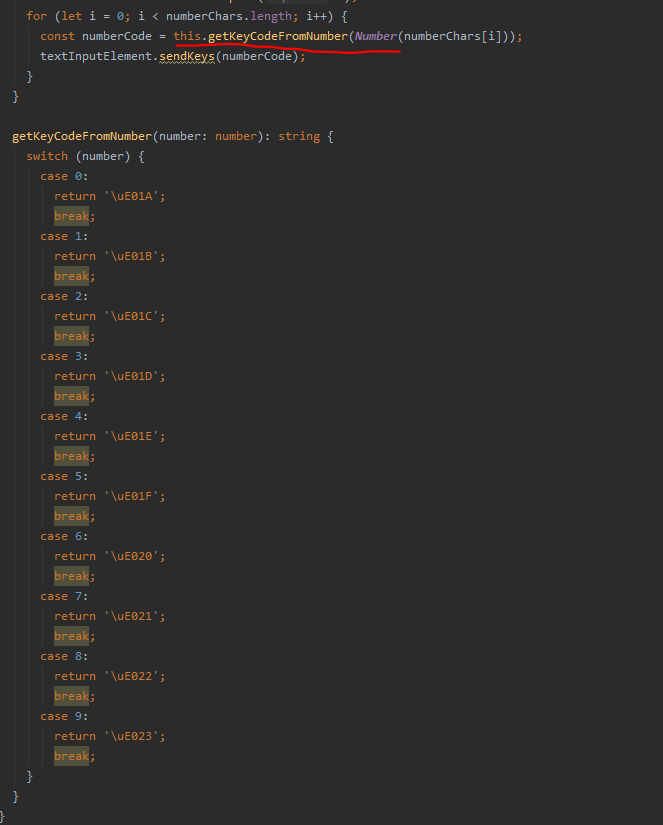Click the numberChars.length expression

[x=229, y=16]
